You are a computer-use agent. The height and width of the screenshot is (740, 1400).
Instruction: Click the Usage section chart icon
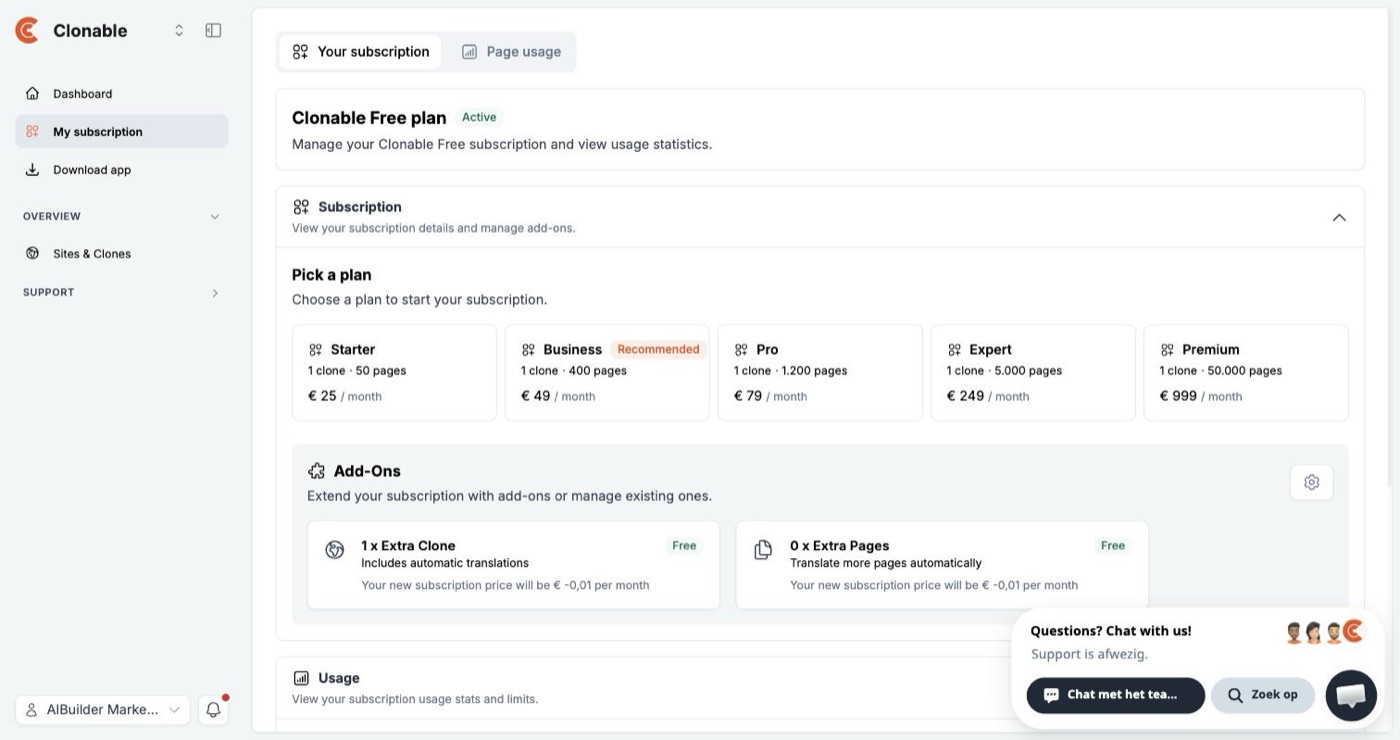[301, 678]
